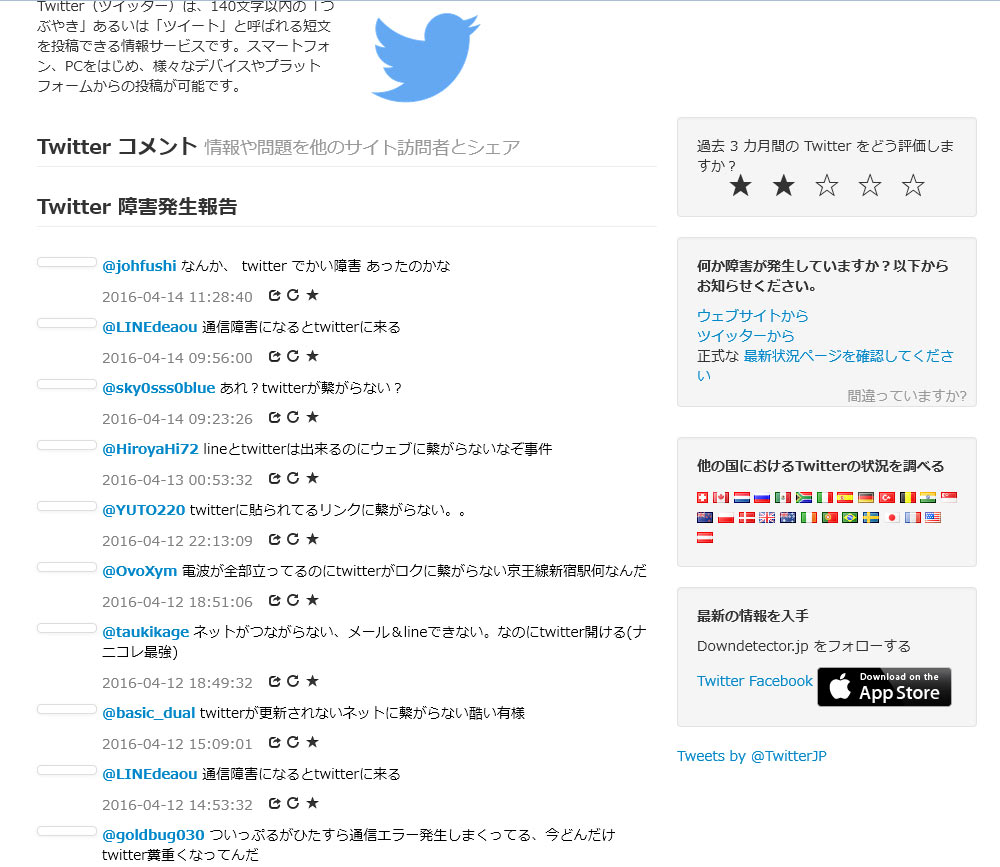Viewport: 1000px width, 867px height.
Task: Favorite the @HiroyaHi72 tweet
Action: click(312, 478)
